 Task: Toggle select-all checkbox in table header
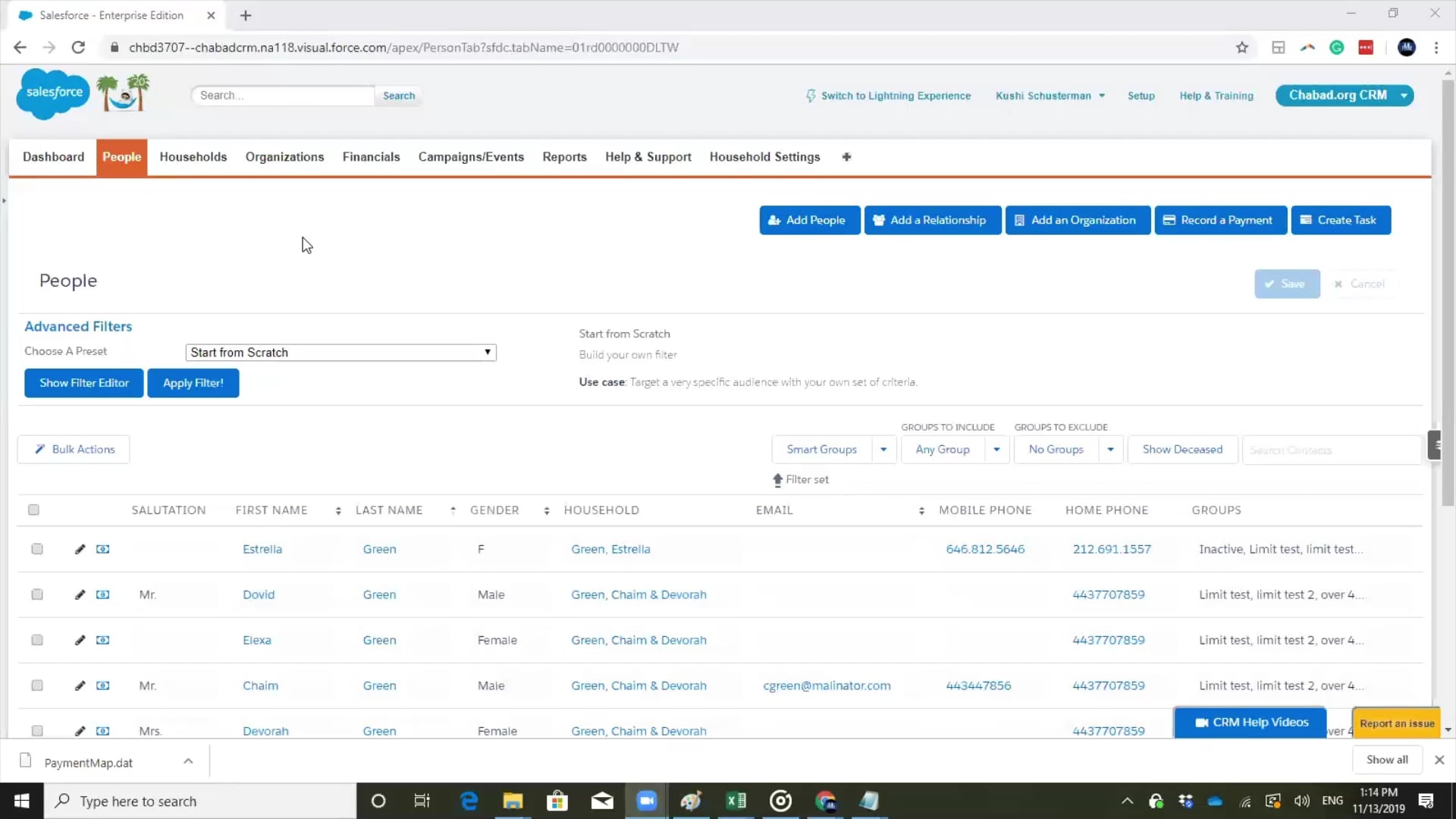tap(33, 510)
